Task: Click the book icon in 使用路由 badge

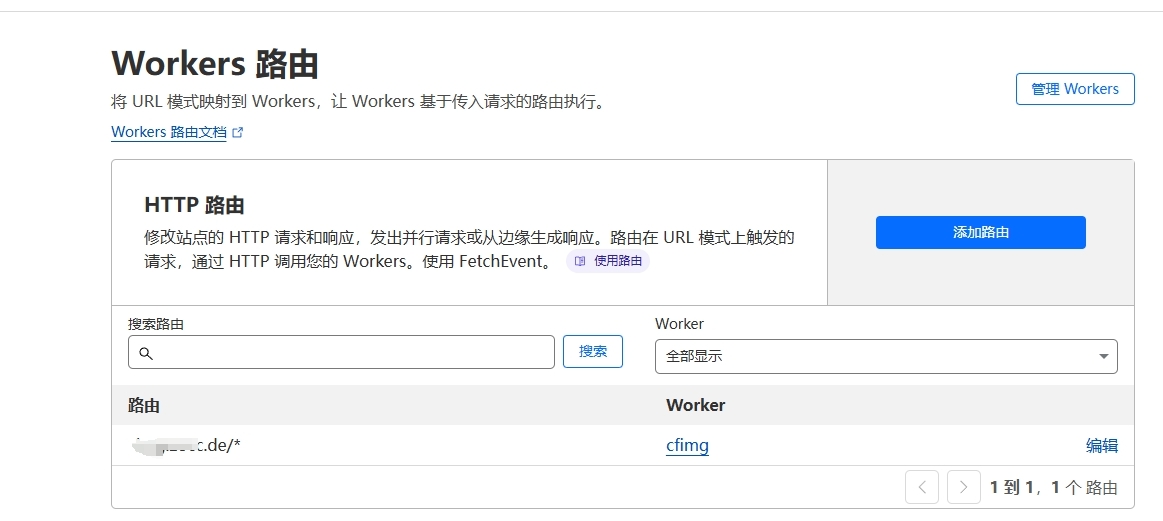Action: pos(580,261)
